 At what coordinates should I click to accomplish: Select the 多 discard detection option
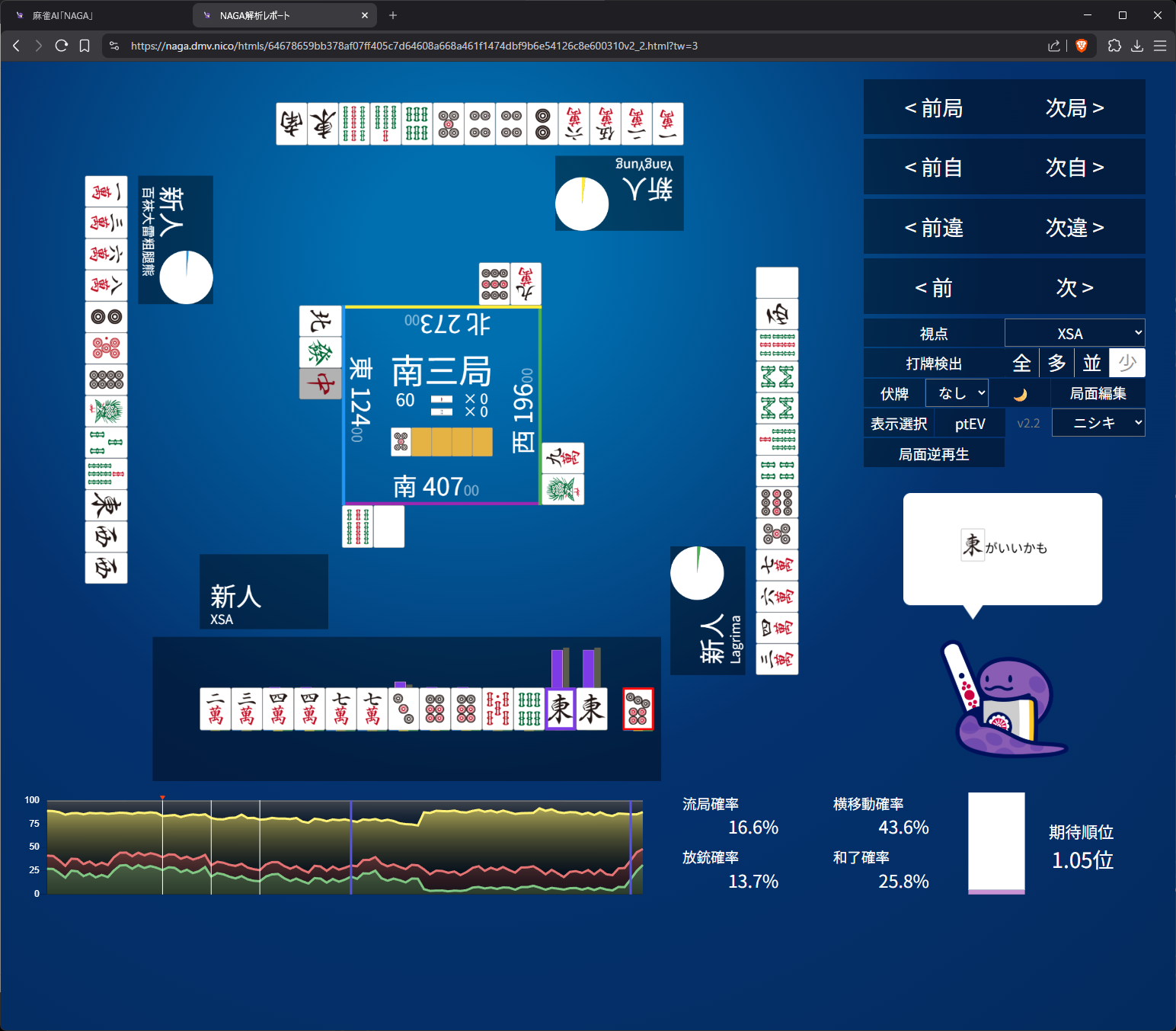click(x=1056, y=363)
